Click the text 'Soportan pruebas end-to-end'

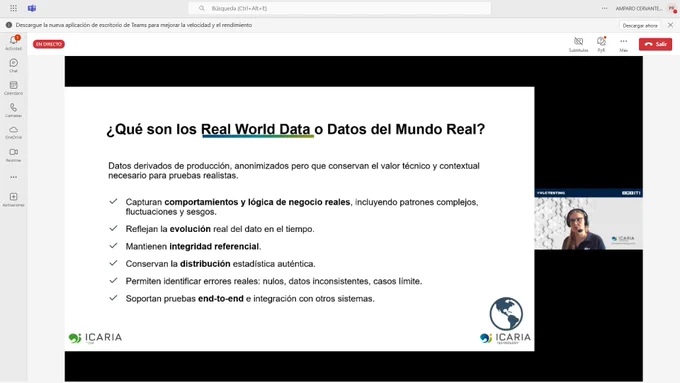[185, 299]
